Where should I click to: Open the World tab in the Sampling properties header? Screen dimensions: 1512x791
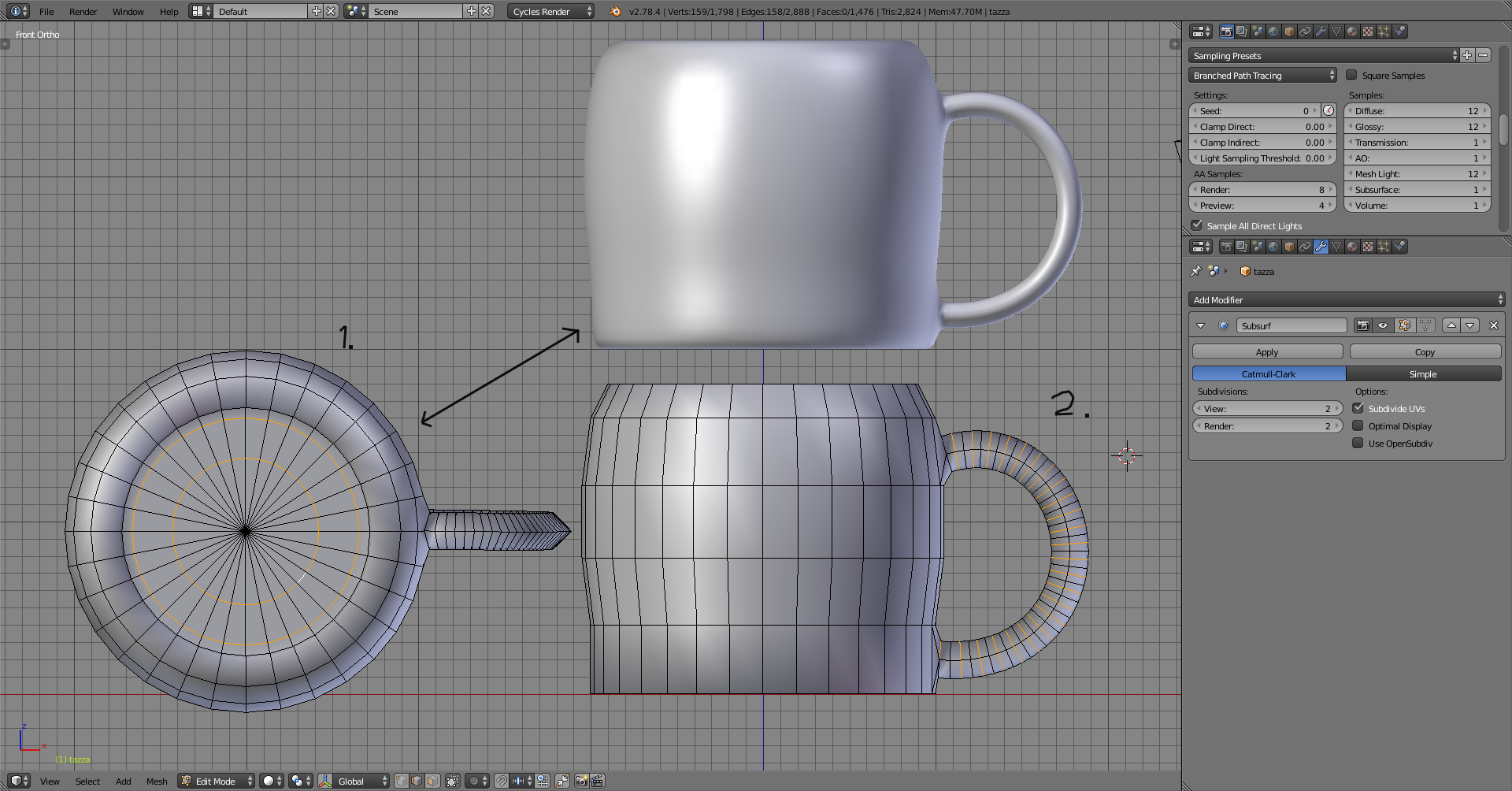pos(1273,32)
